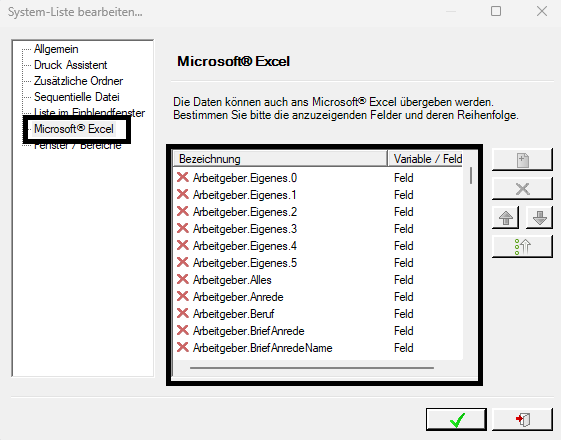Toggle red X on Arbeitgeber.Alles row
The width and height of the screenshot is (561, 440).
coord(182,279)
